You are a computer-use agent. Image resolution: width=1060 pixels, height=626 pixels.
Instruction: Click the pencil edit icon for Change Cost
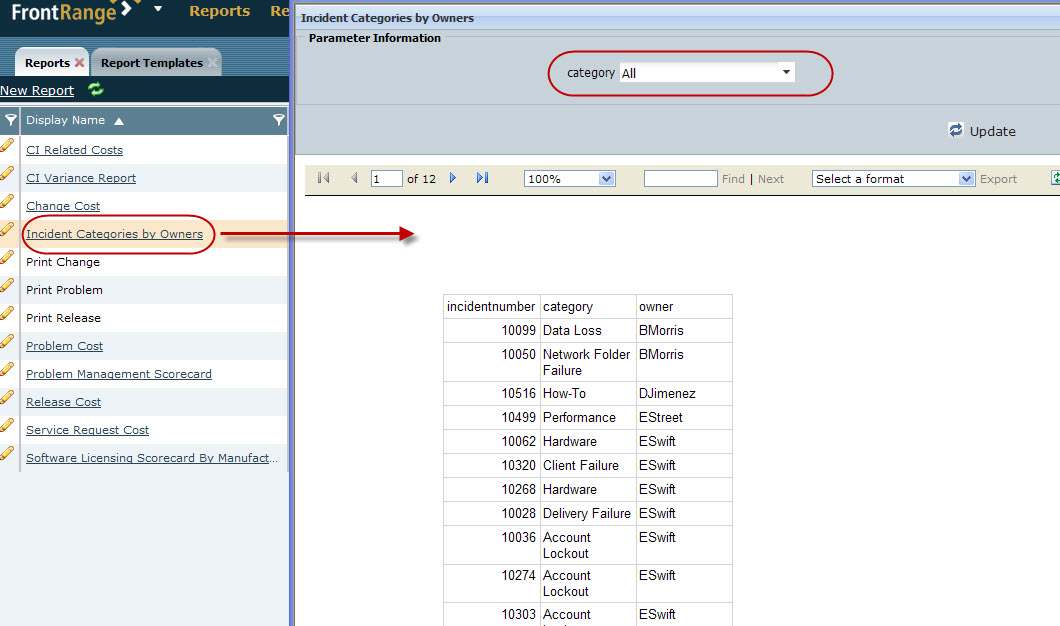(7, 201)
